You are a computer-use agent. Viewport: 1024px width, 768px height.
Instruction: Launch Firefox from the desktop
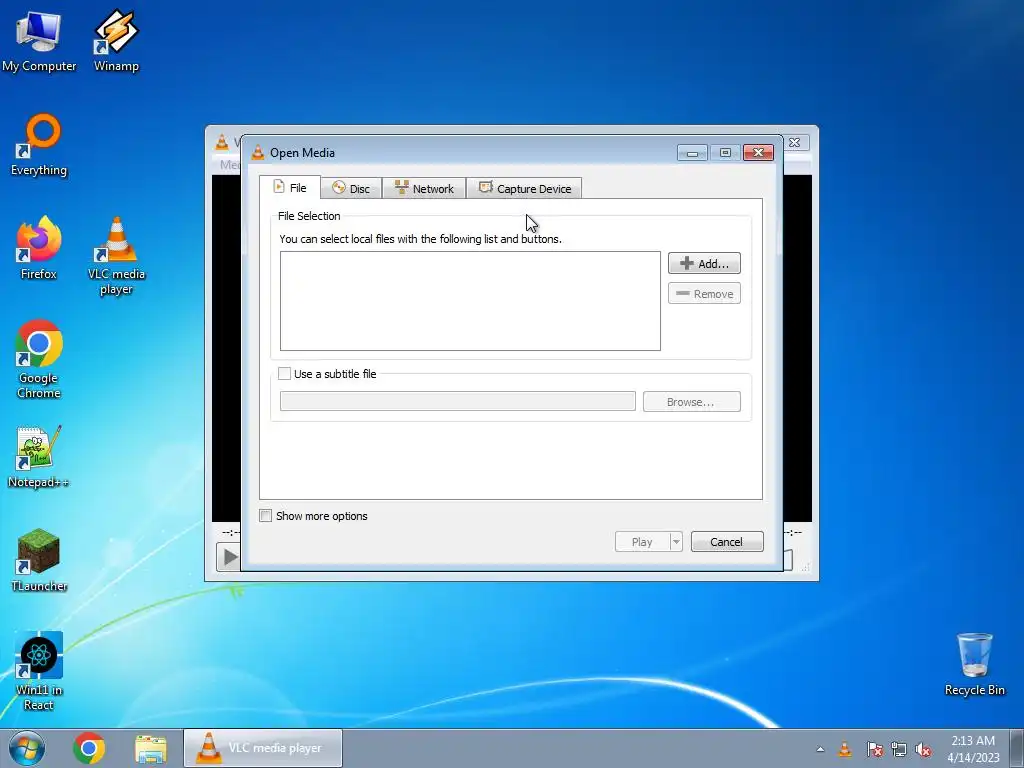point(39,248)
